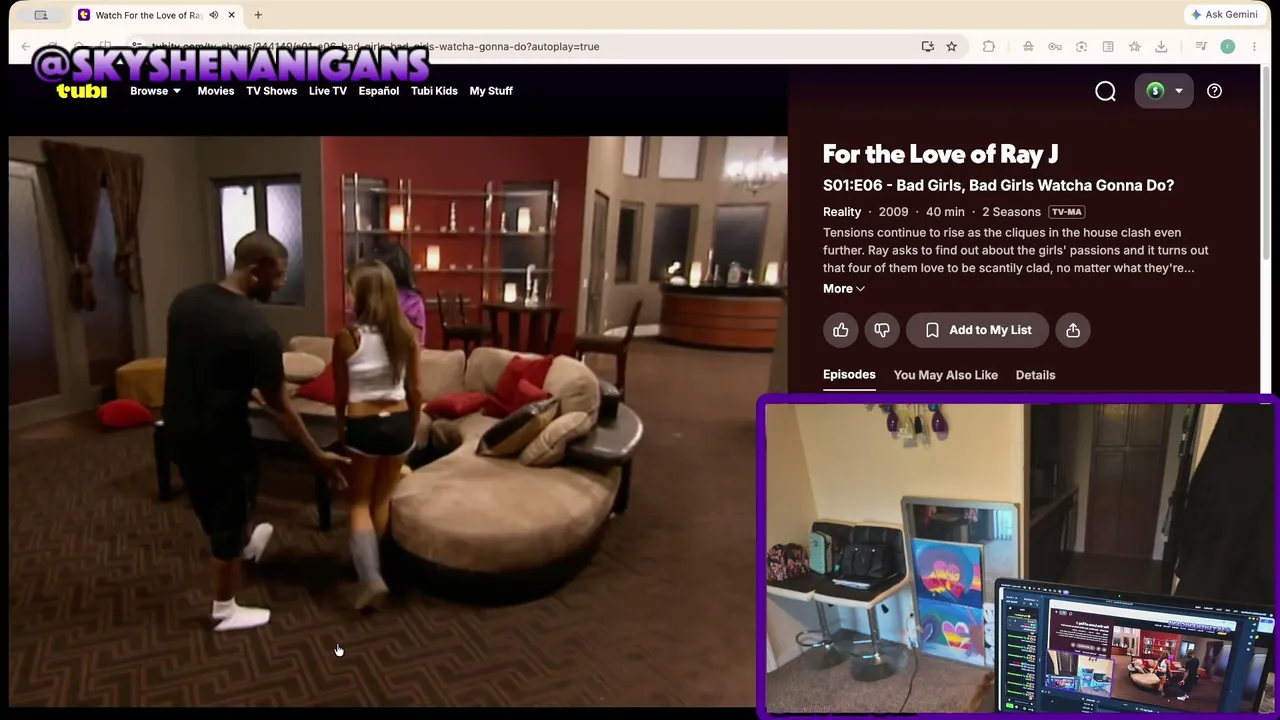
Task: Click the screenshot capture extension icon
Action: 1081,46
